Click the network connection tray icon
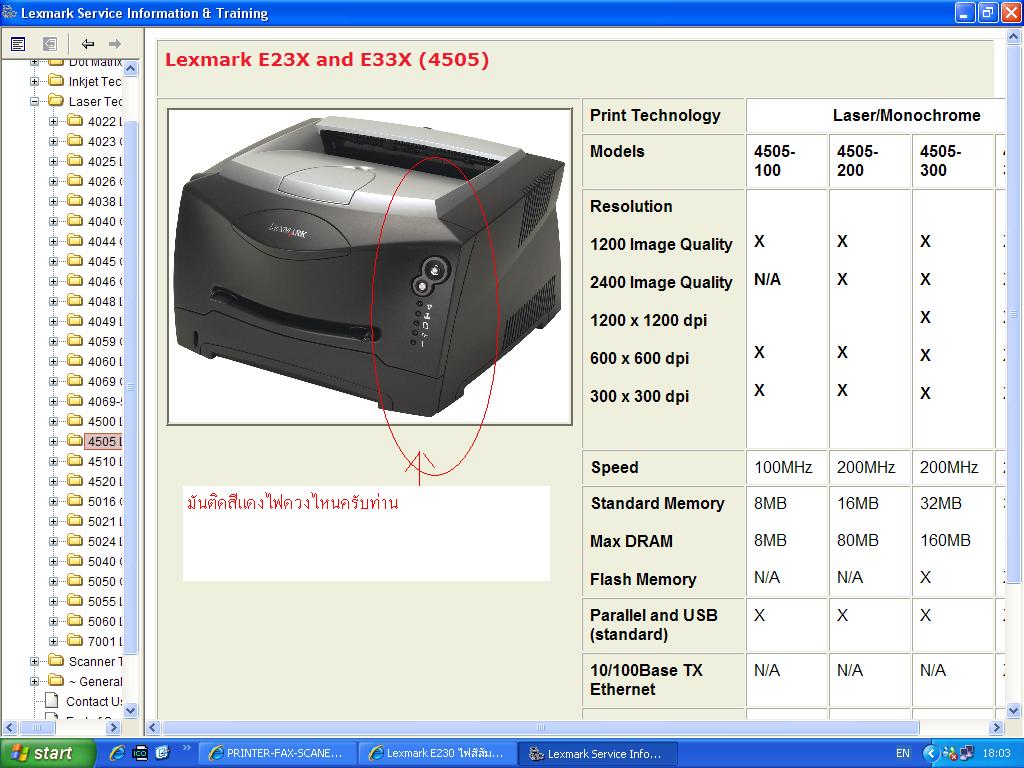Viewport: 1024px width, 768px height. click(x=966, y=754)
